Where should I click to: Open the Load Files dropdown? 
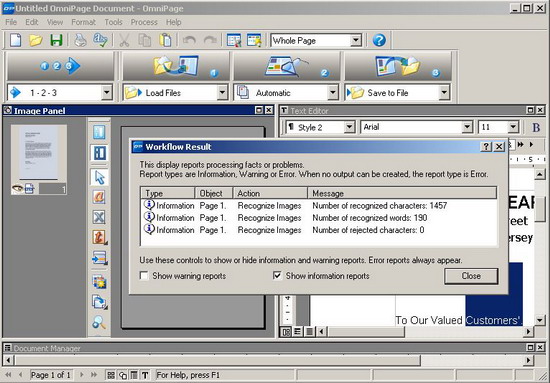pos(222,93)
